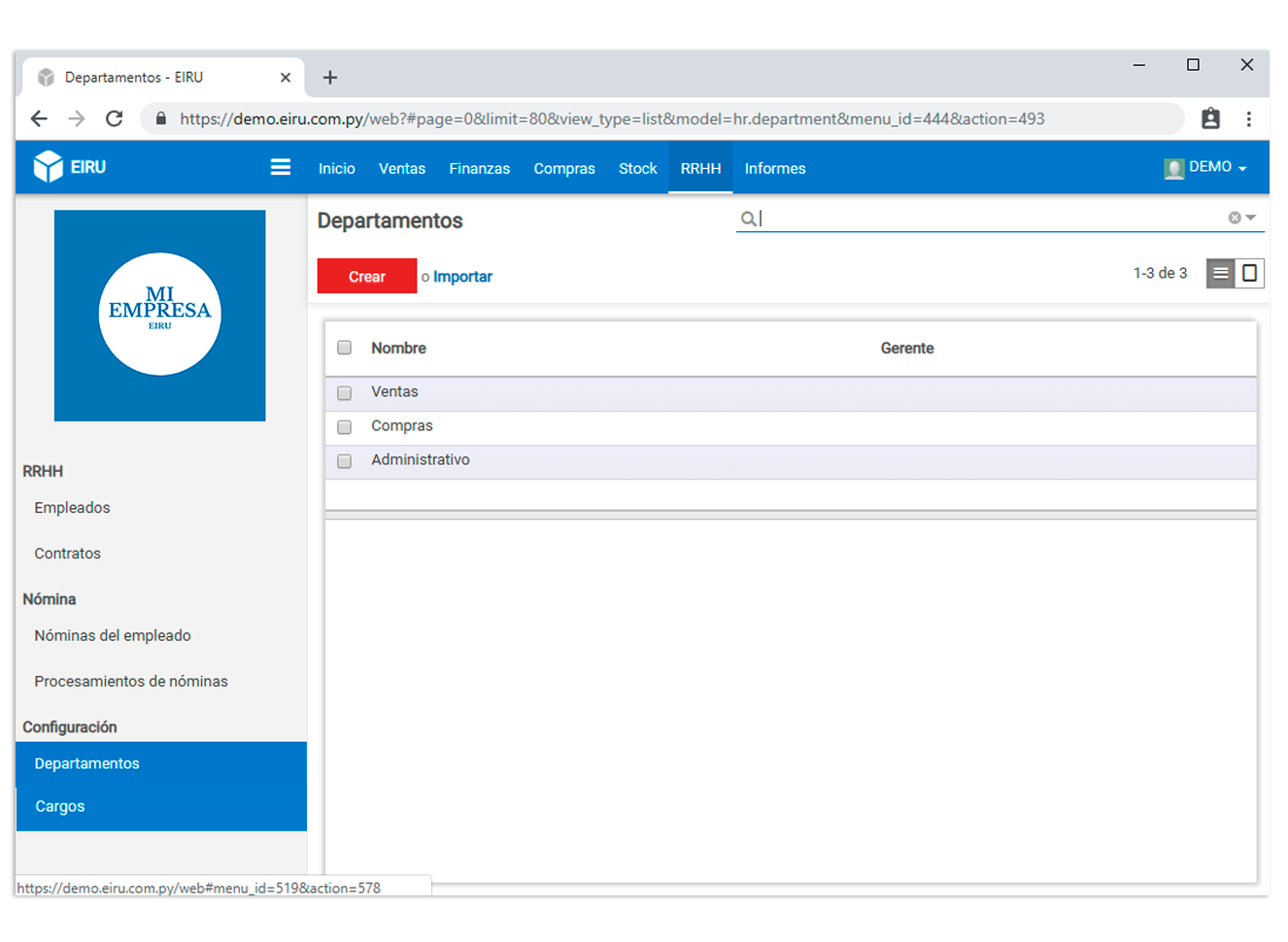This screenshot has height=942, width=1288.
Task: Open RRHH menu tab
Action: tap(700, 168)
